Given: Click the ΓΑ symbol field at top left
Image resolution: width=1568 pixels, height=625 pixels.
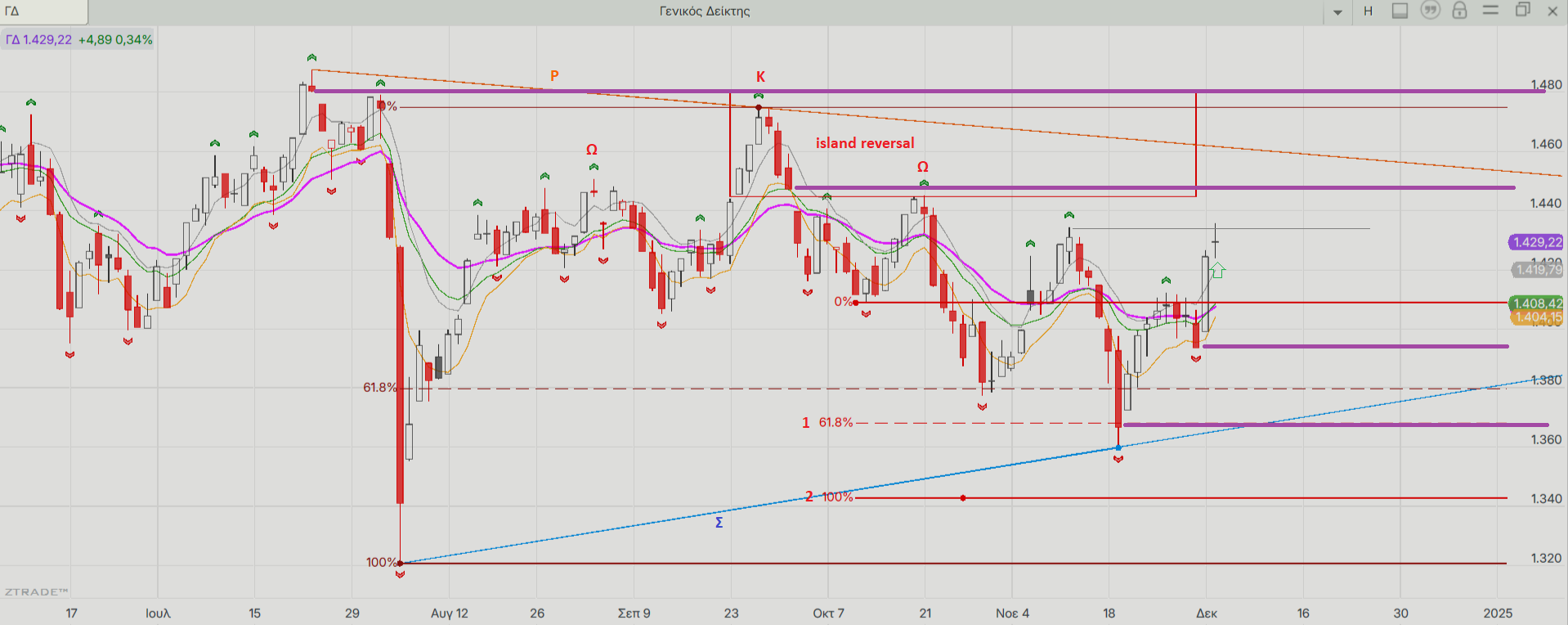Looking at the screenshot, I should (x=44, y=11).
